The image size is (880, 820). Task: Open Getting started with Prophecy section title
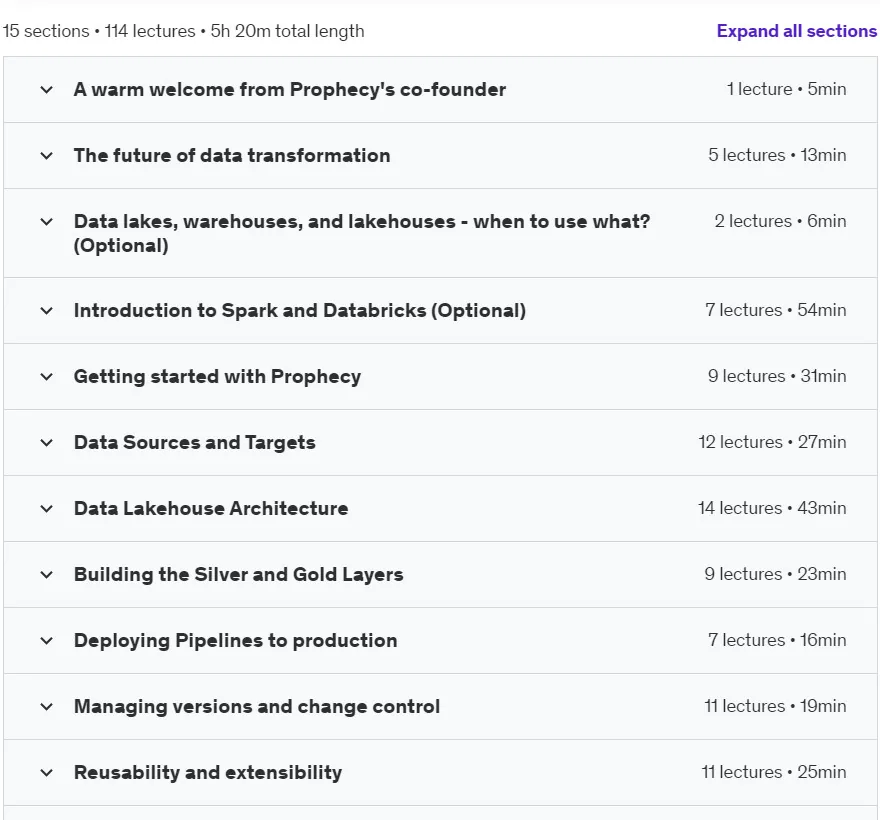(217, 377)
